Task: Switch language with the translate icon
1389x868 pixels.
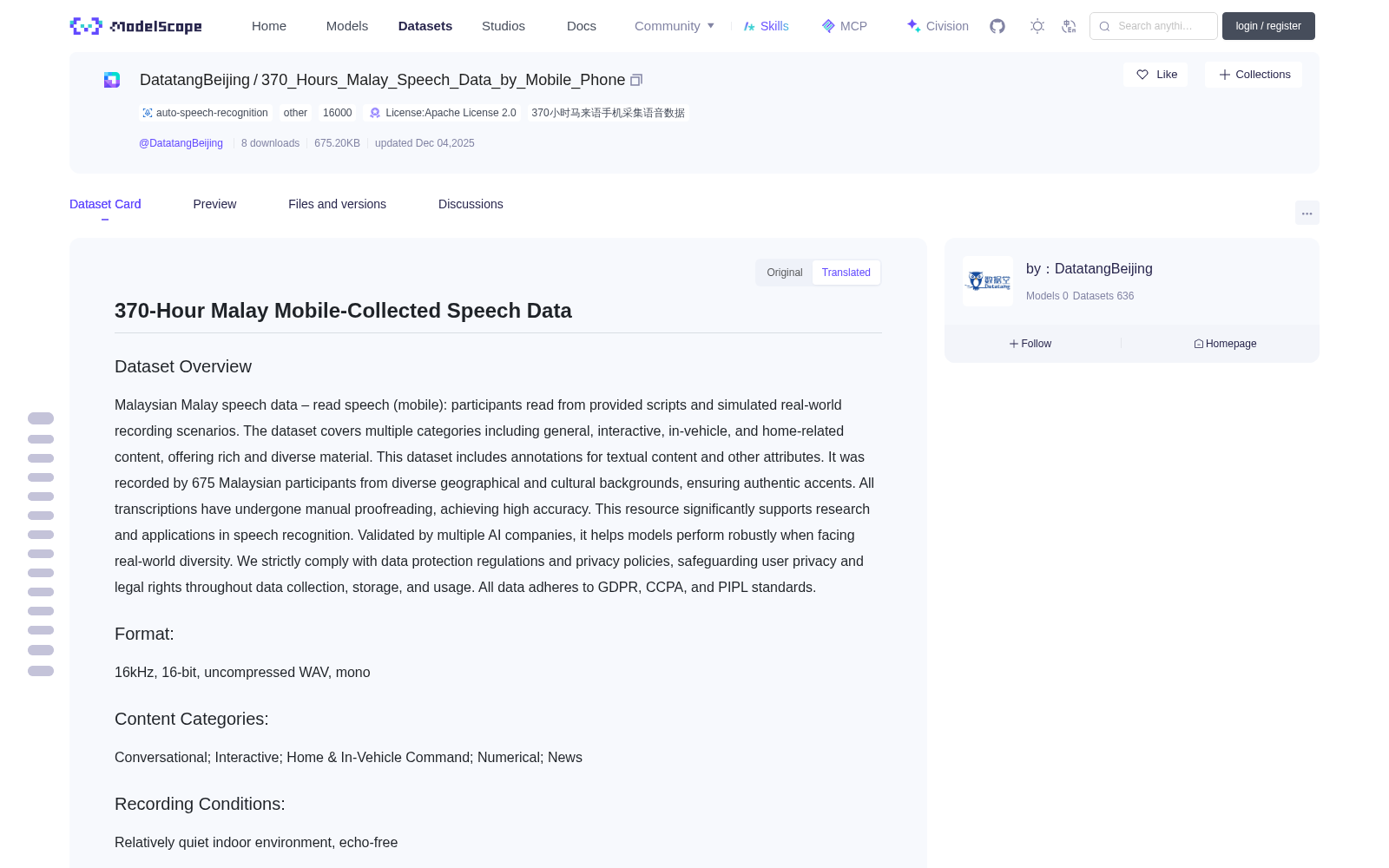Action: [1069, 26]
